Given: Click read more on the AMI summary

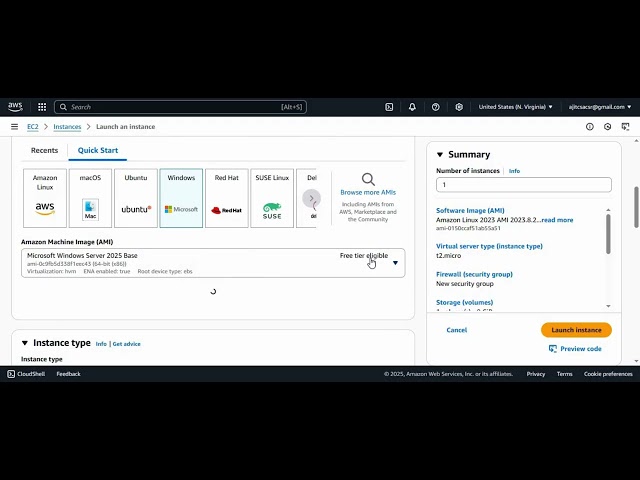Looking at the screenshot, I should 557,220.
